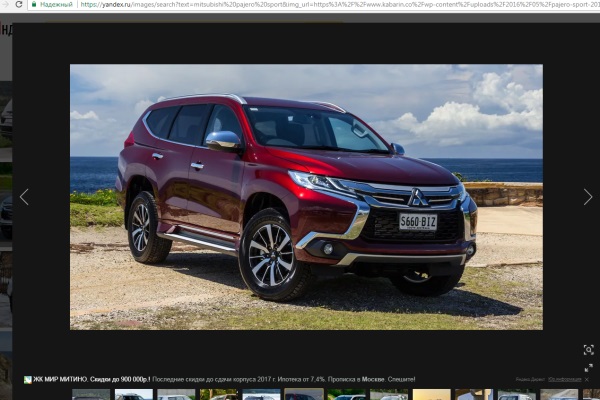The width and height of the screenshot is (600, 400).
Task: Select the third thumbnail in the bottom strip
Action: tap(176, 395)
